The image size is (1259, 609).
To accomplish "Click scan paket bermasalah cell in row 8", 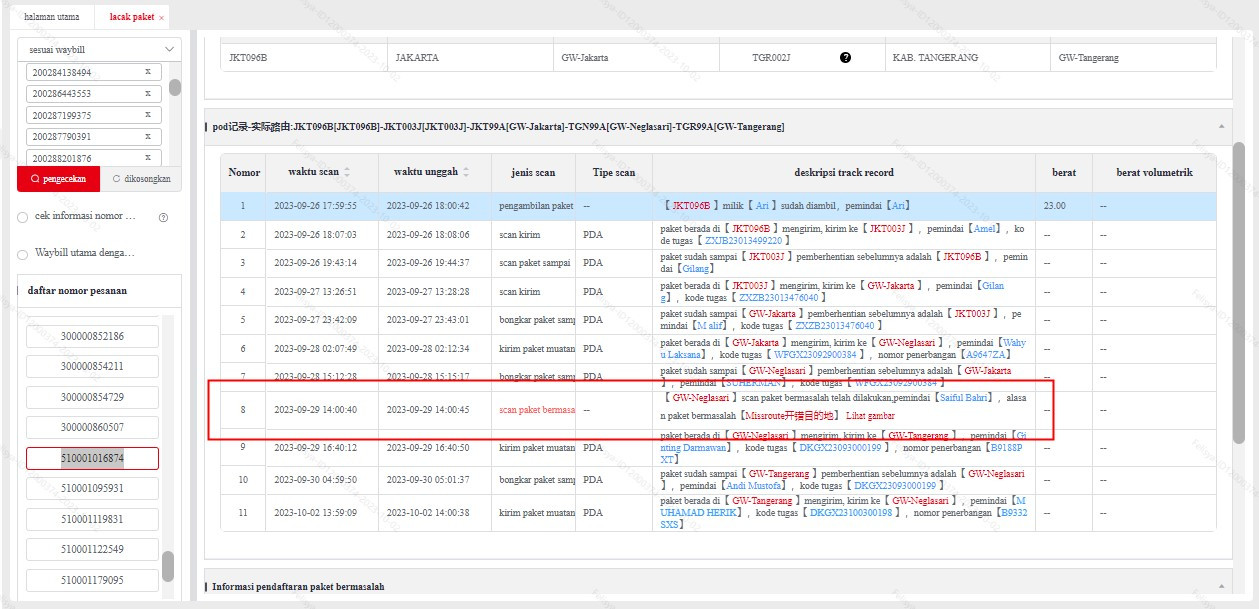I will 534,410.
